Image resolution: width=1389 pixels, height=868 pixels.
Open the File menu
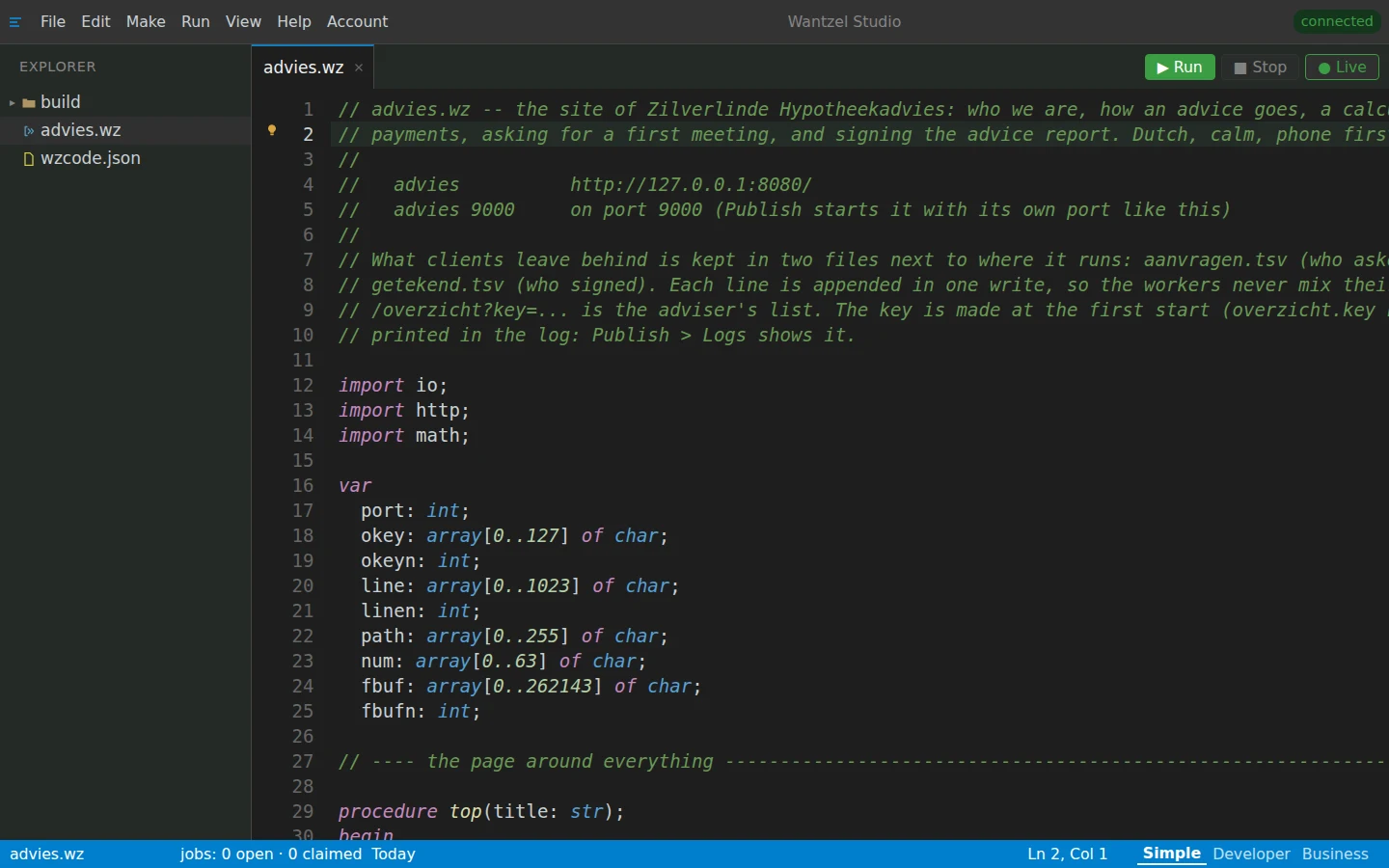click(53, 21)
